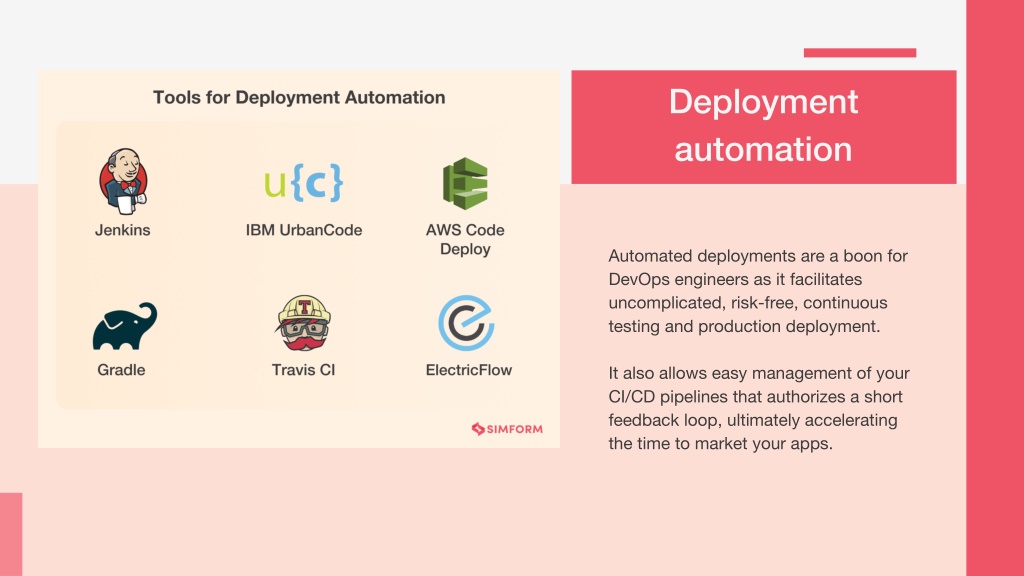Click the paragraph starting "It also allows easy"
The height and width of the screenshot is (576, 1024).
coord(759,408)
